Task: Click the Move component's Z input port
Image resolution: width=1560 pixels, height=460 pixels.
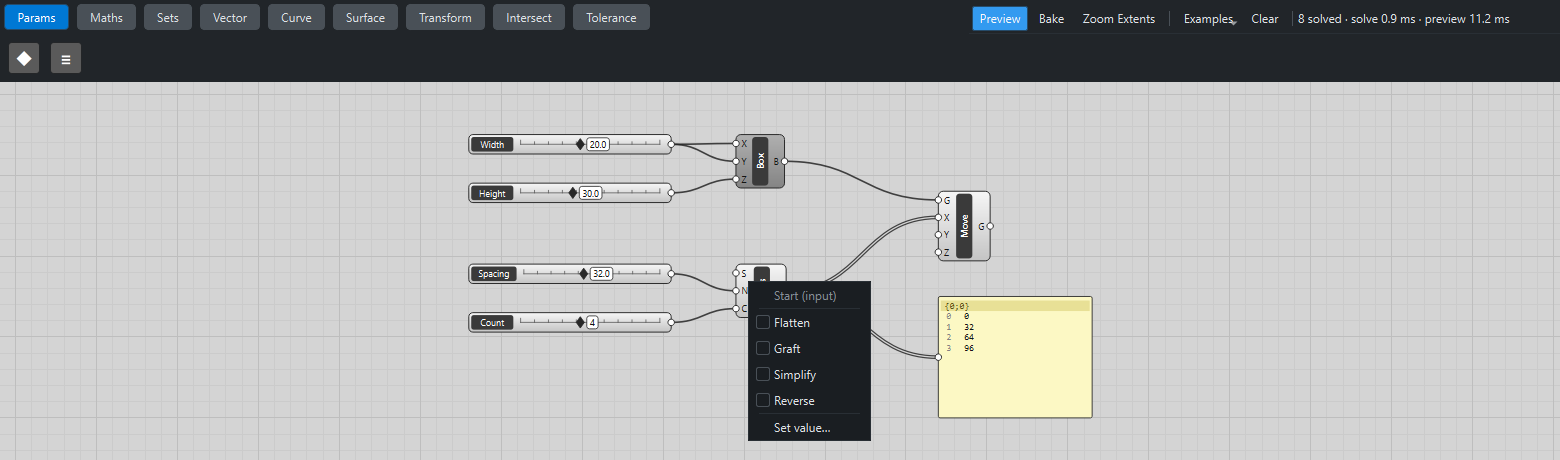Action: pyautogui.click(x=938, y=253)
